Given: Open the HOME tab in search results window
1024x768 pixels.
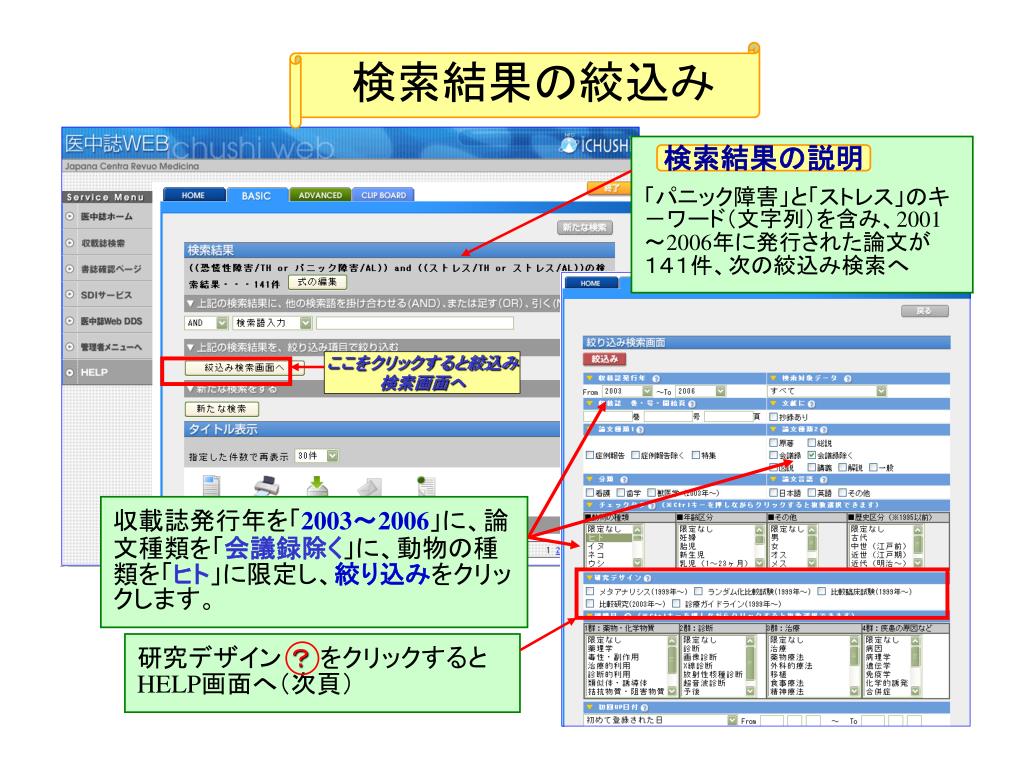Looking at the screenshot, I should [x=193, y=195].
